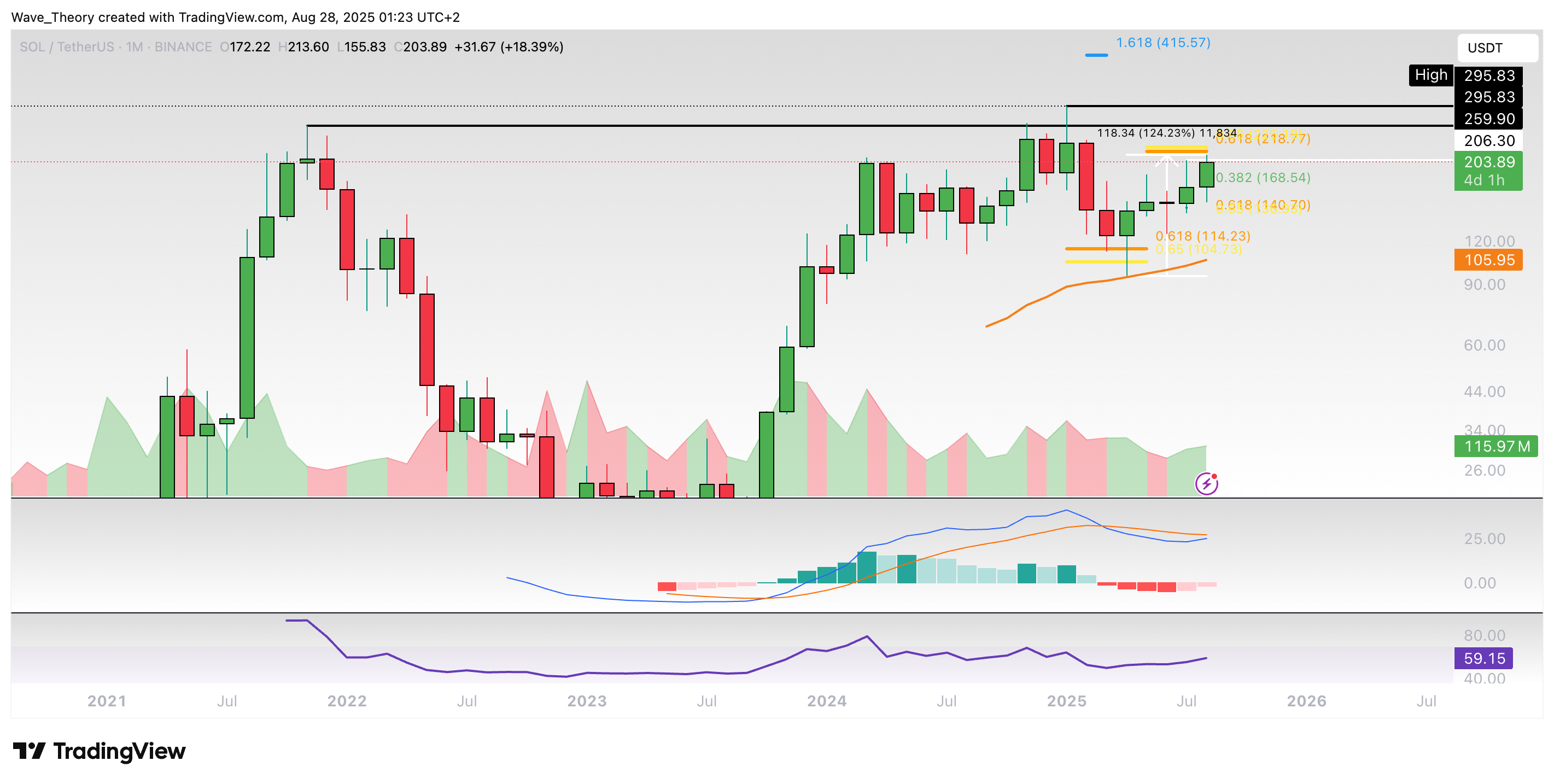1554x784 pixels.
Task: Click the purple 59.15 RSI value label
Action: tap(1484, 658)
